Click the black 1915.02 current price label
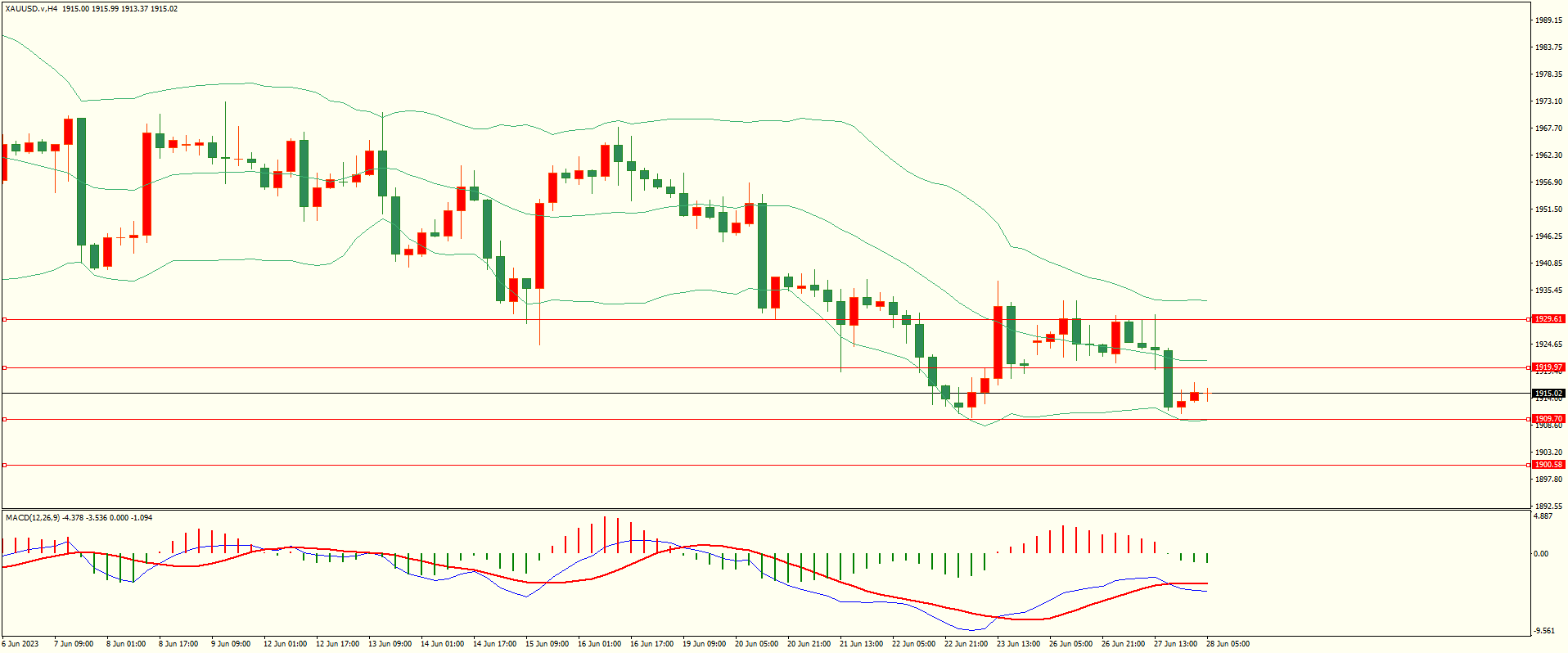This screenshot has width=1568, height=653. pyautogui.click(x=1548, y=394)
